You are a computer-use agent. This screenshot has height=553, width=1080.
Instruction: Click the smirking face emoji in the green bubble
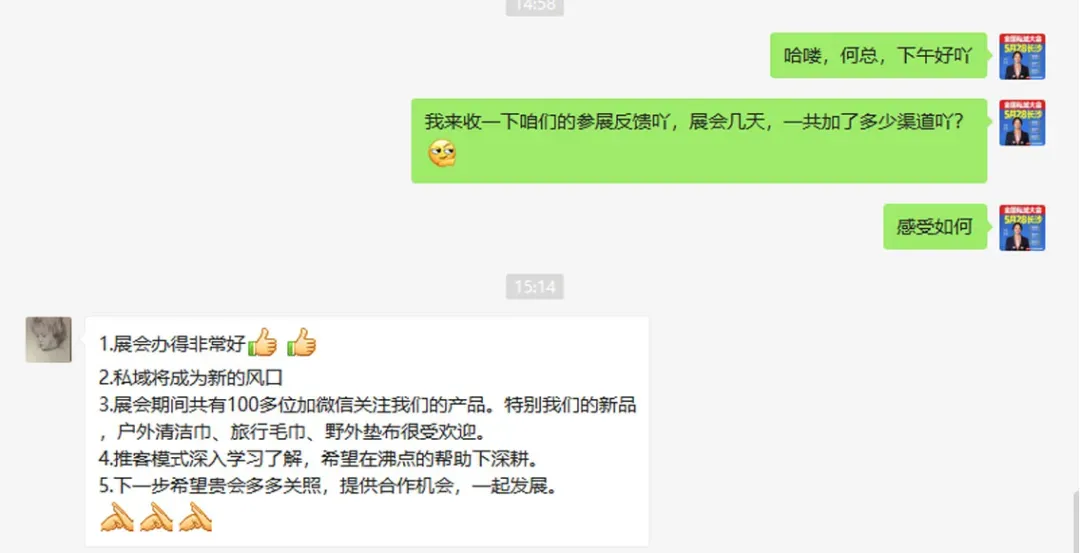pos(442,154)
